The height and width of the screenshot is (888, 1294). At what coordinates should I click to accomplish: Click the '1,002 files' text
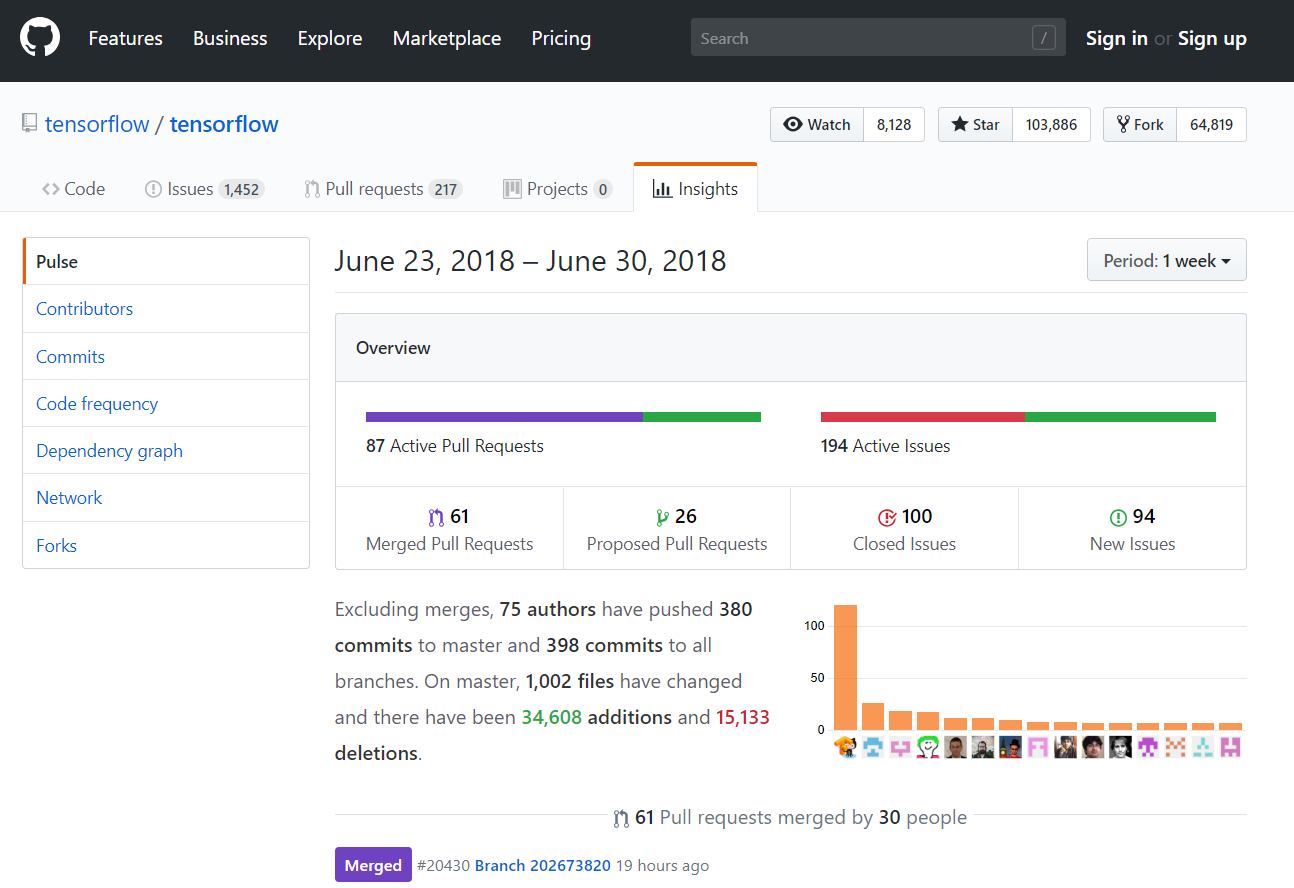point(571,681)
